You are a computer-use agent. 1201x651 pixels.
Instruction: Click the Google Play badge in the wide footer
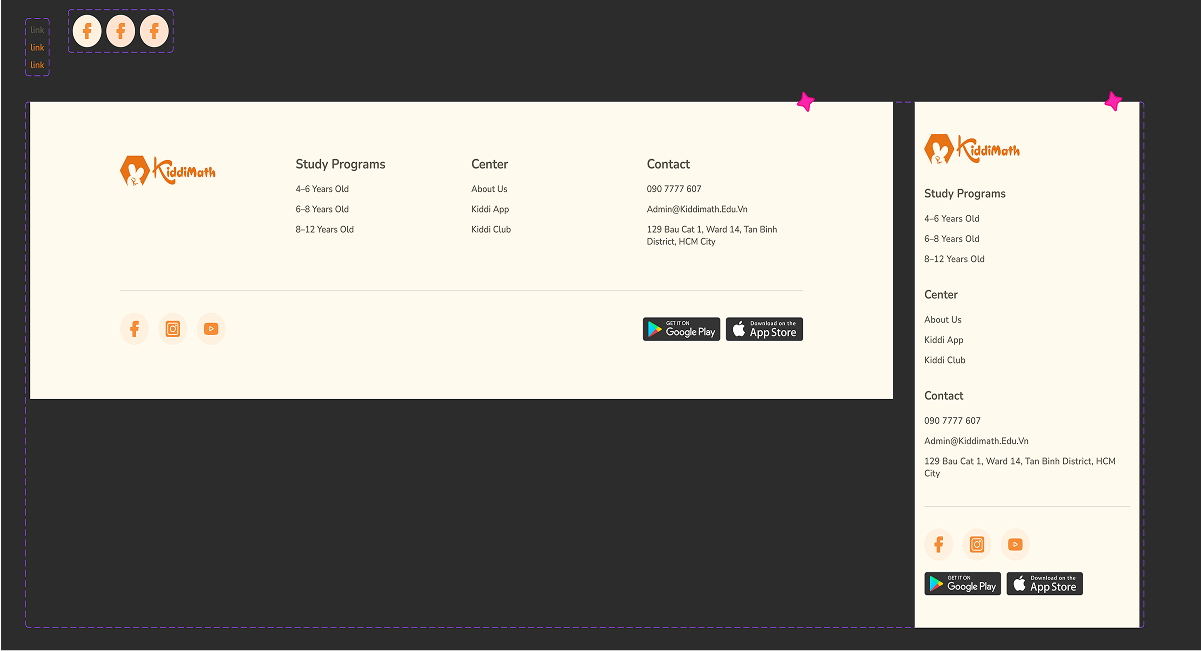click(681, 329)
